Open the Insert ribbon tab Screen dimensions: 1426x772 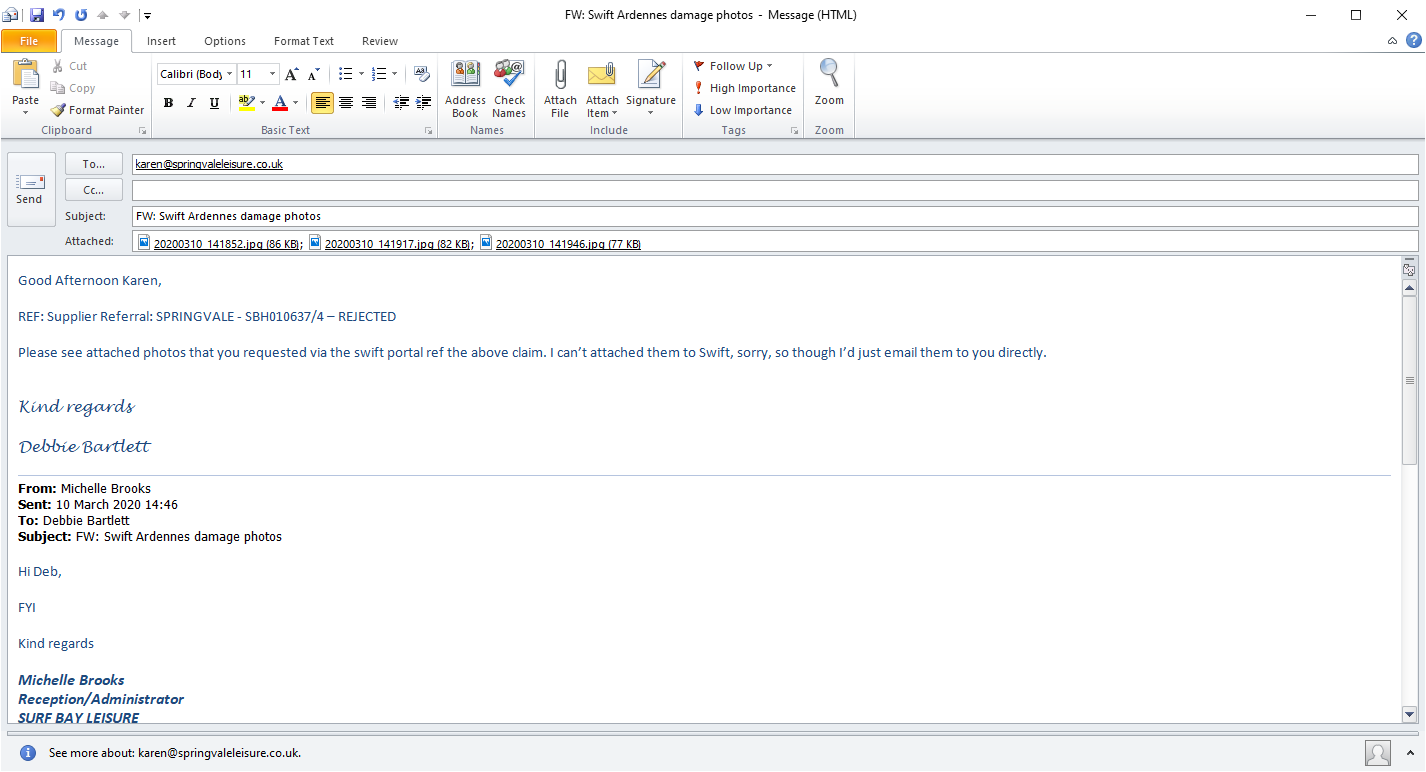click(161, 41)
